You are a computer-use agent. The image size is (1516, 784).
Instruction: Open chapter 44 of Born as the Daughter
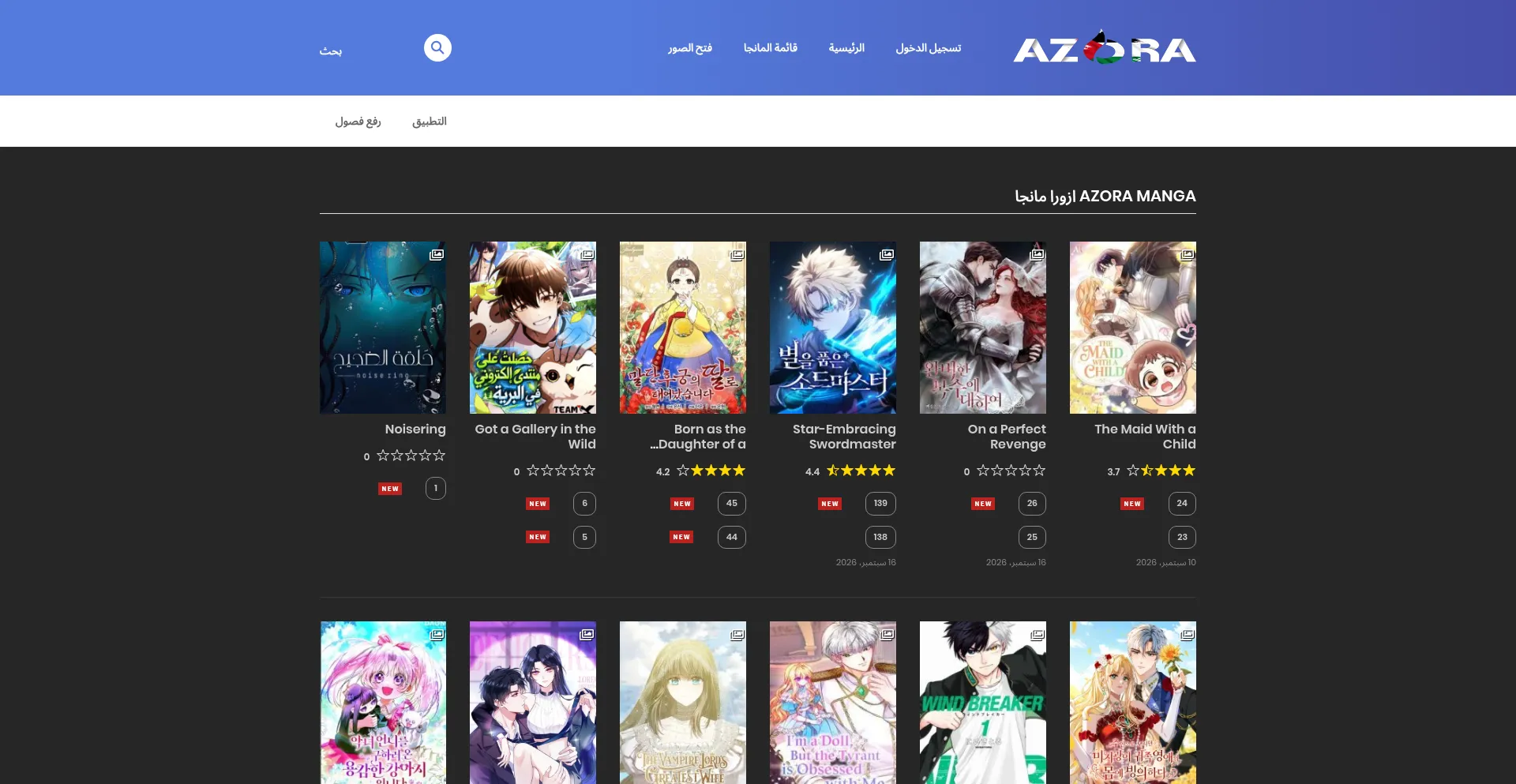[732, 538]
